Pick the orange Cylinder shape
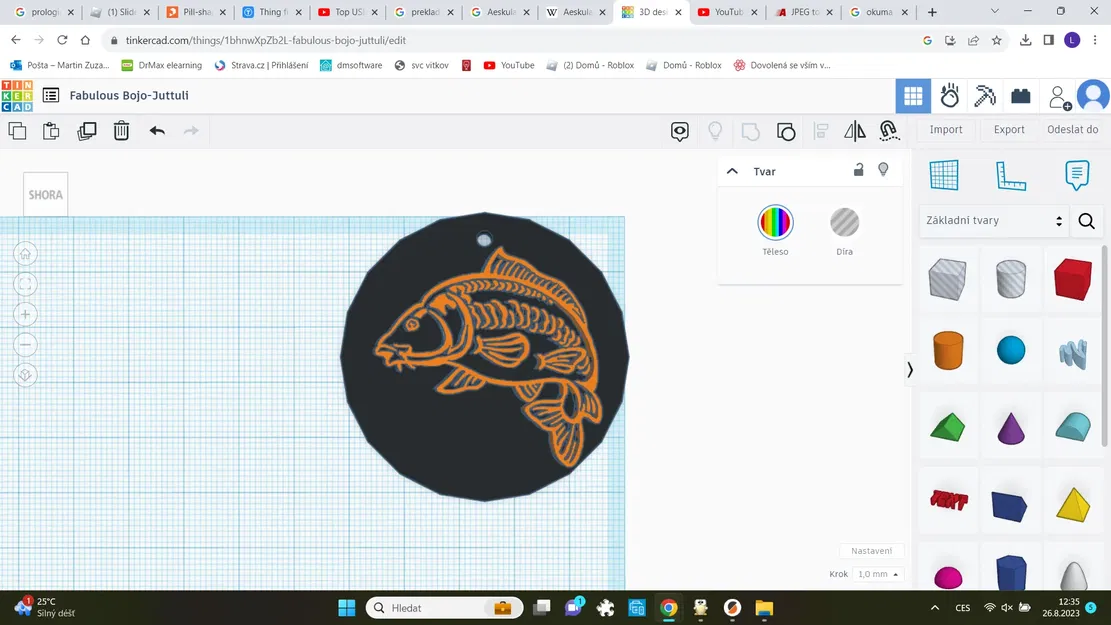This screenshot has width=1111, height=625. click(948, 351)
